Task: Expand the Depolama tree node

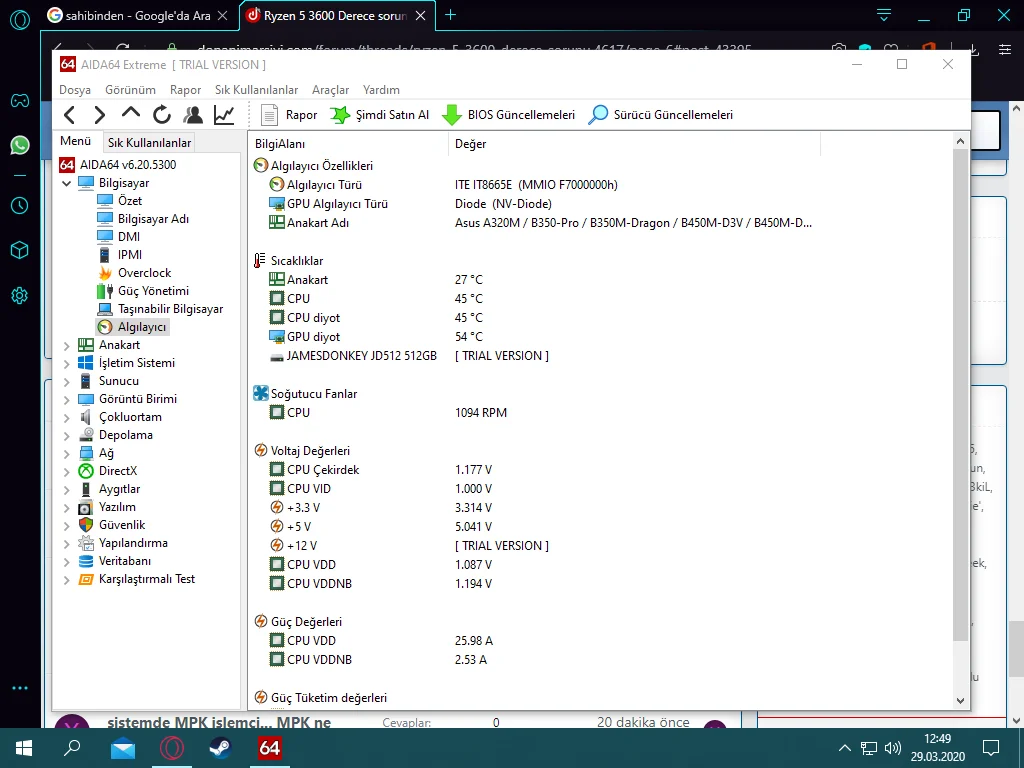Action: 66,436
